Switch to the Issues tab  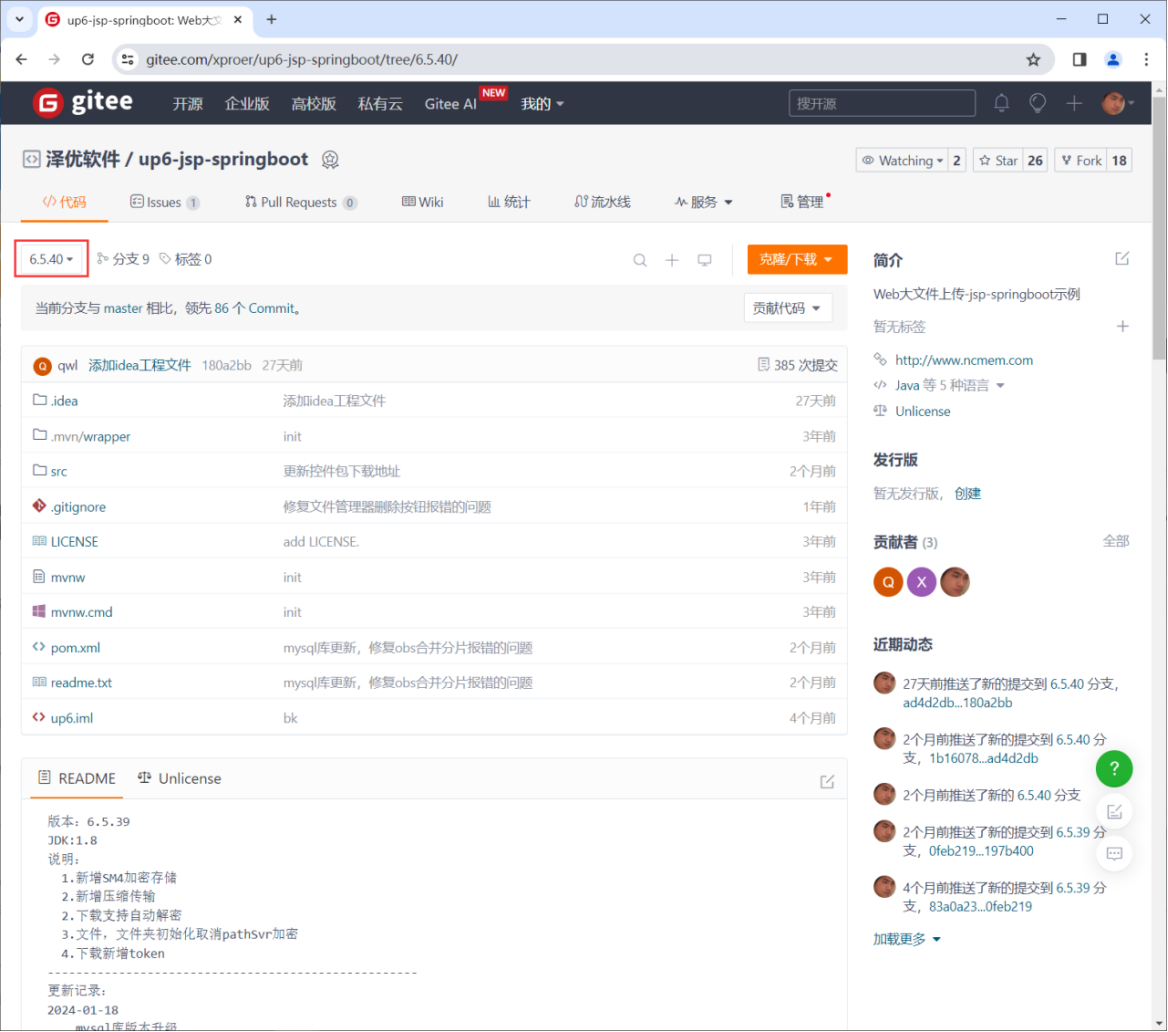[x=164, y=201]
